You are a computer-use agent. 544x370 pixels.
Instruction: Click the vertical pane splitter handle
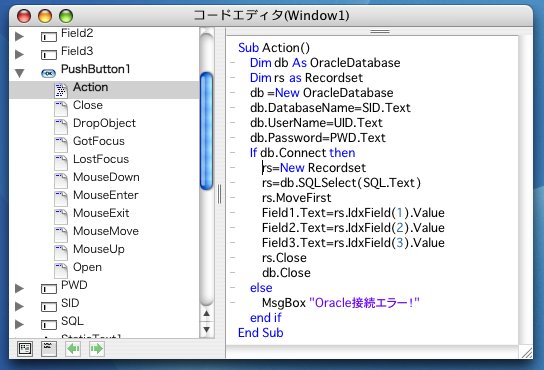[x=220, y=194]
